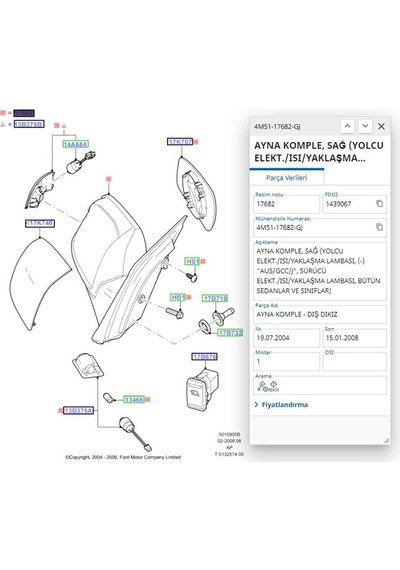Select callout 17B676 switch label
Image resolution: width=400 pixels, height=570 pixels.
click(204, 357)
